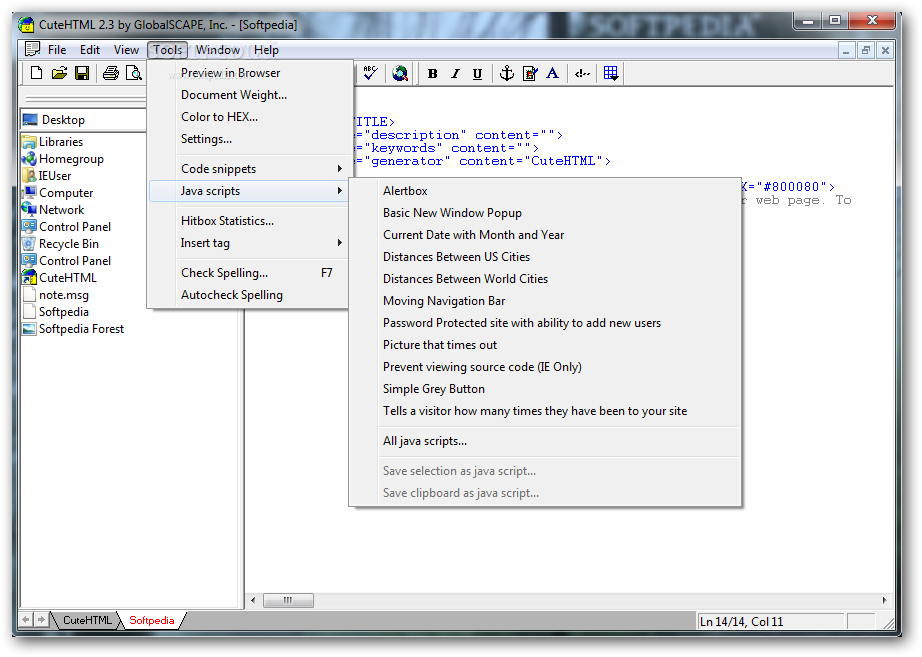The width and height of the screenshot is (922, 657).
Task: Click the horizontal scrollbar thumb
Action: [288, 600]
